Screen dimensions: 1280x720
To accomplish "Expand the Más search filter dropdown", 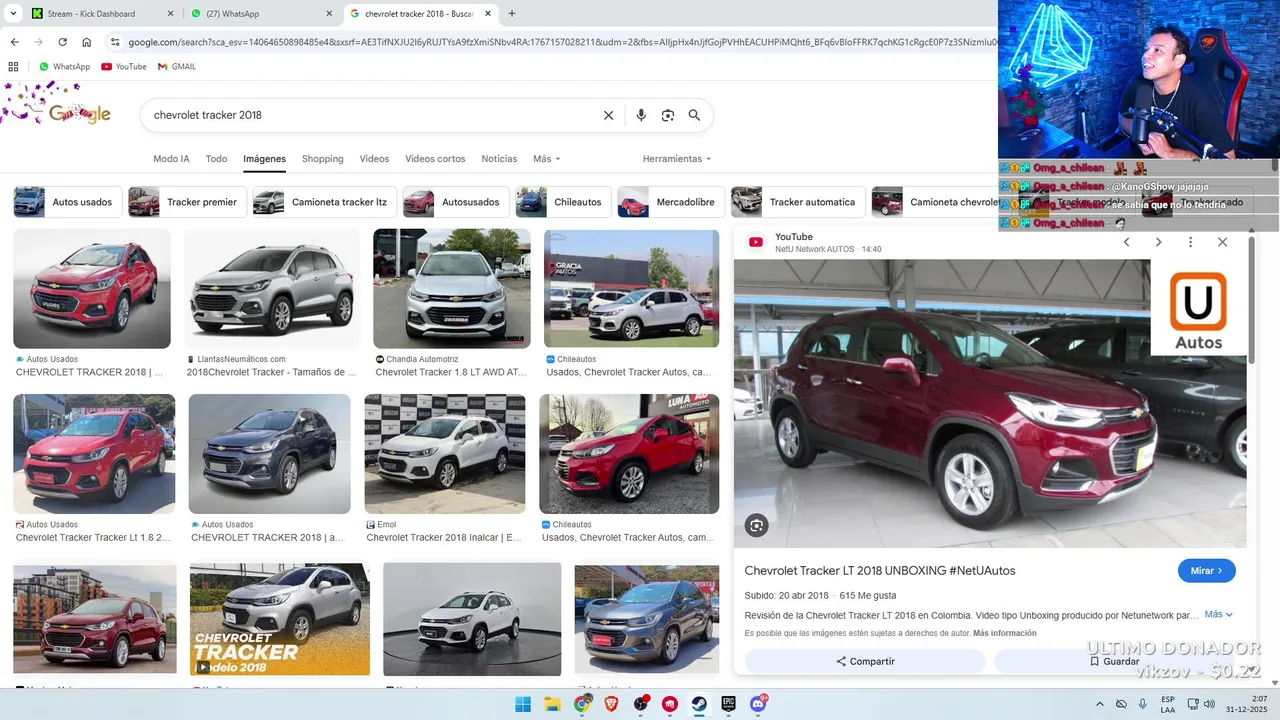I will [547, 159].
